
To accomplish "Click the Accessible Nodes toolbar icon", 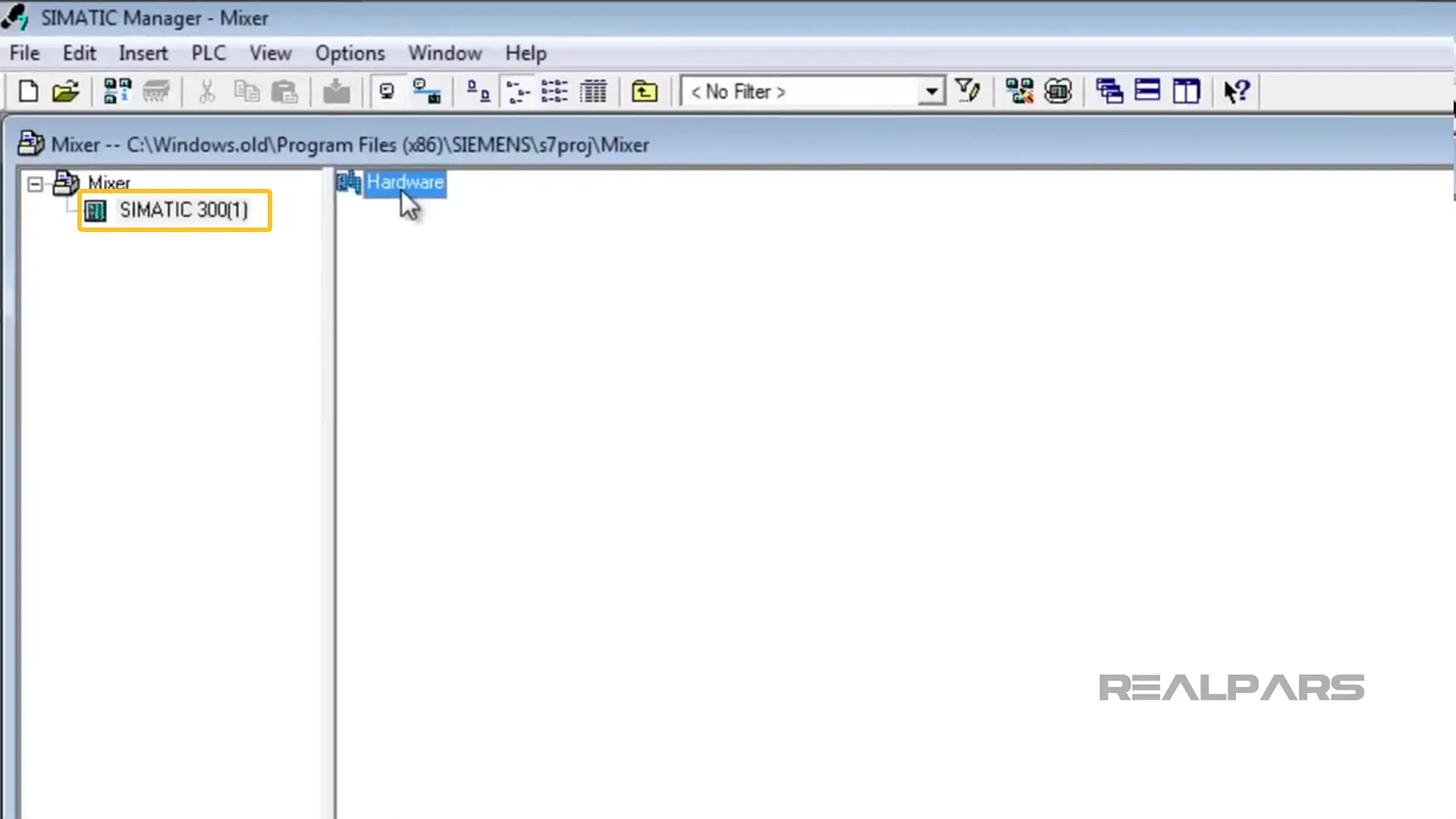I will tap(117, 92).
